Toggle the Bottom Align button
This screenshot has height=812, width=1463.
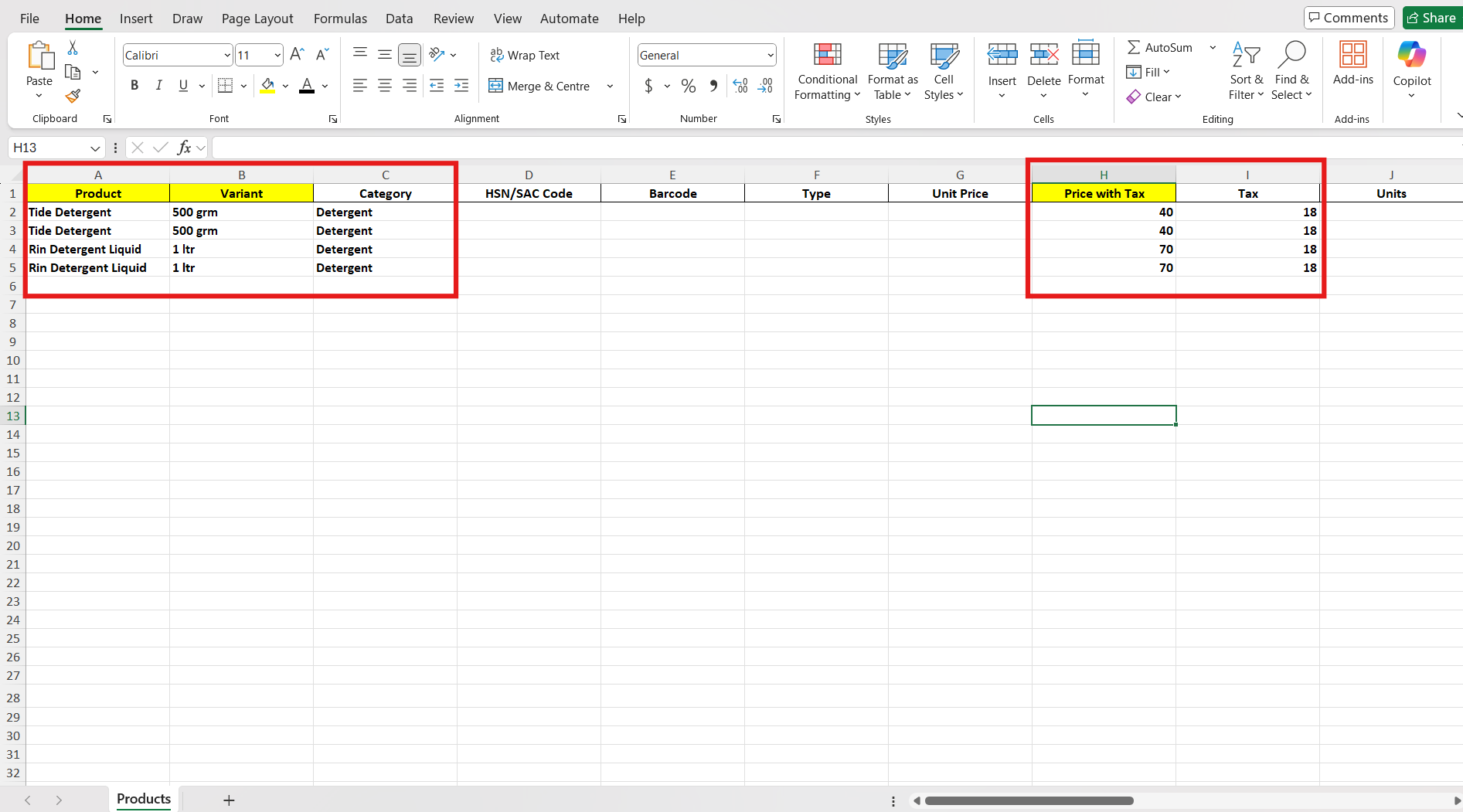point(410,54)
